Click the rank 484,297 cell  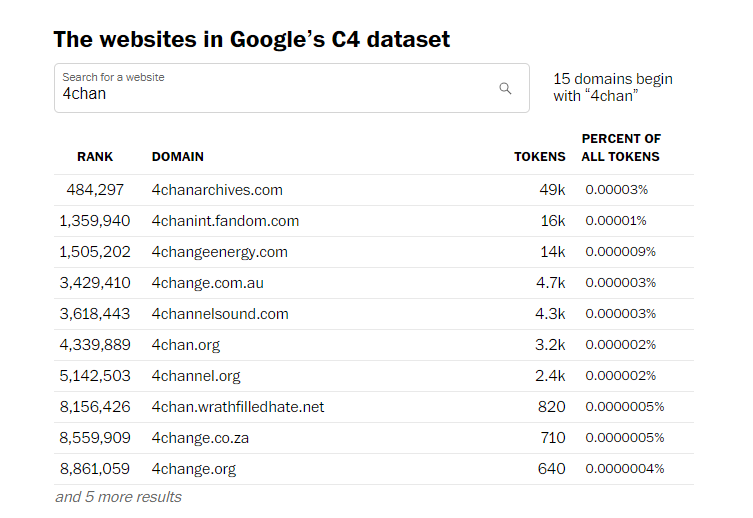[95, 190]
